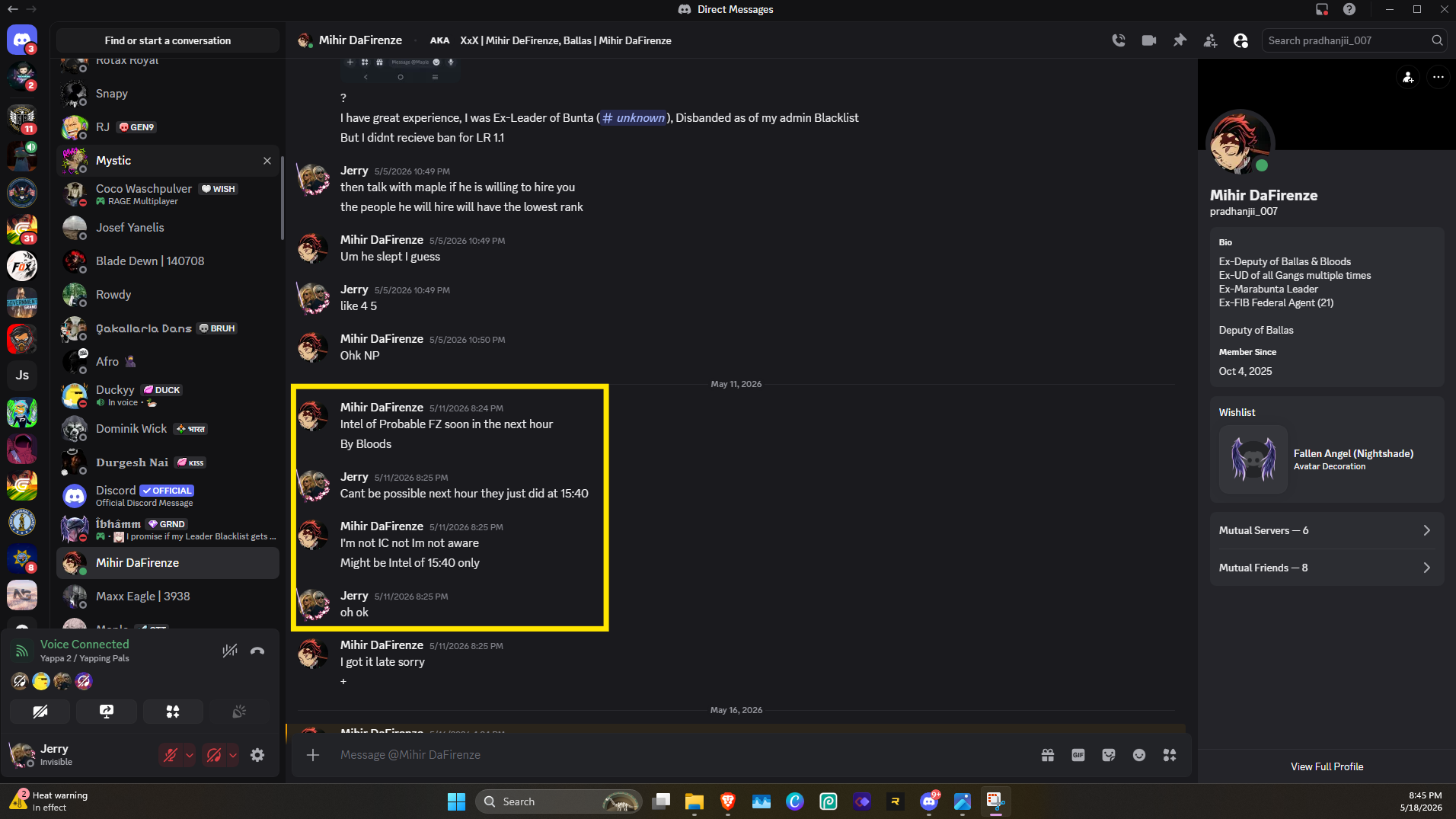Launch an activity from voice panel
This screenshot has height=819, width=1456.
tap(173, 712)
